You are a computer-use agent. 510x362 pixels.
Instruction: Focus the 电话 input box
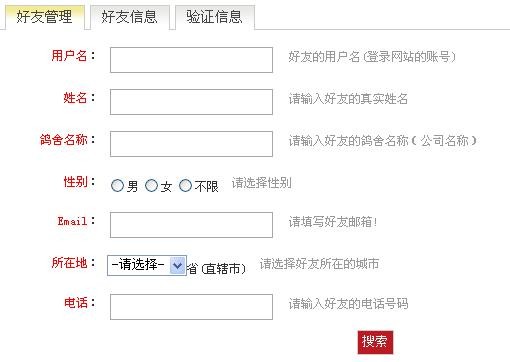(191, 307)
